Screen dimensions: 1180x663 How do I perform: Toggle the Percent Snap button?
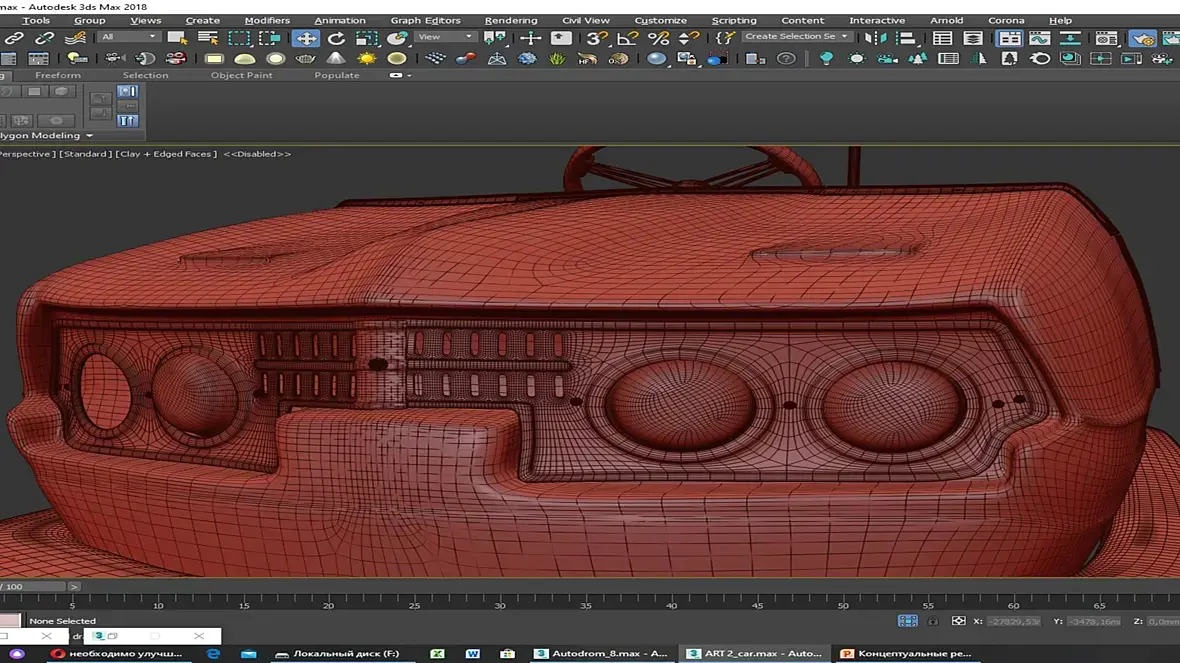[658, 38]
